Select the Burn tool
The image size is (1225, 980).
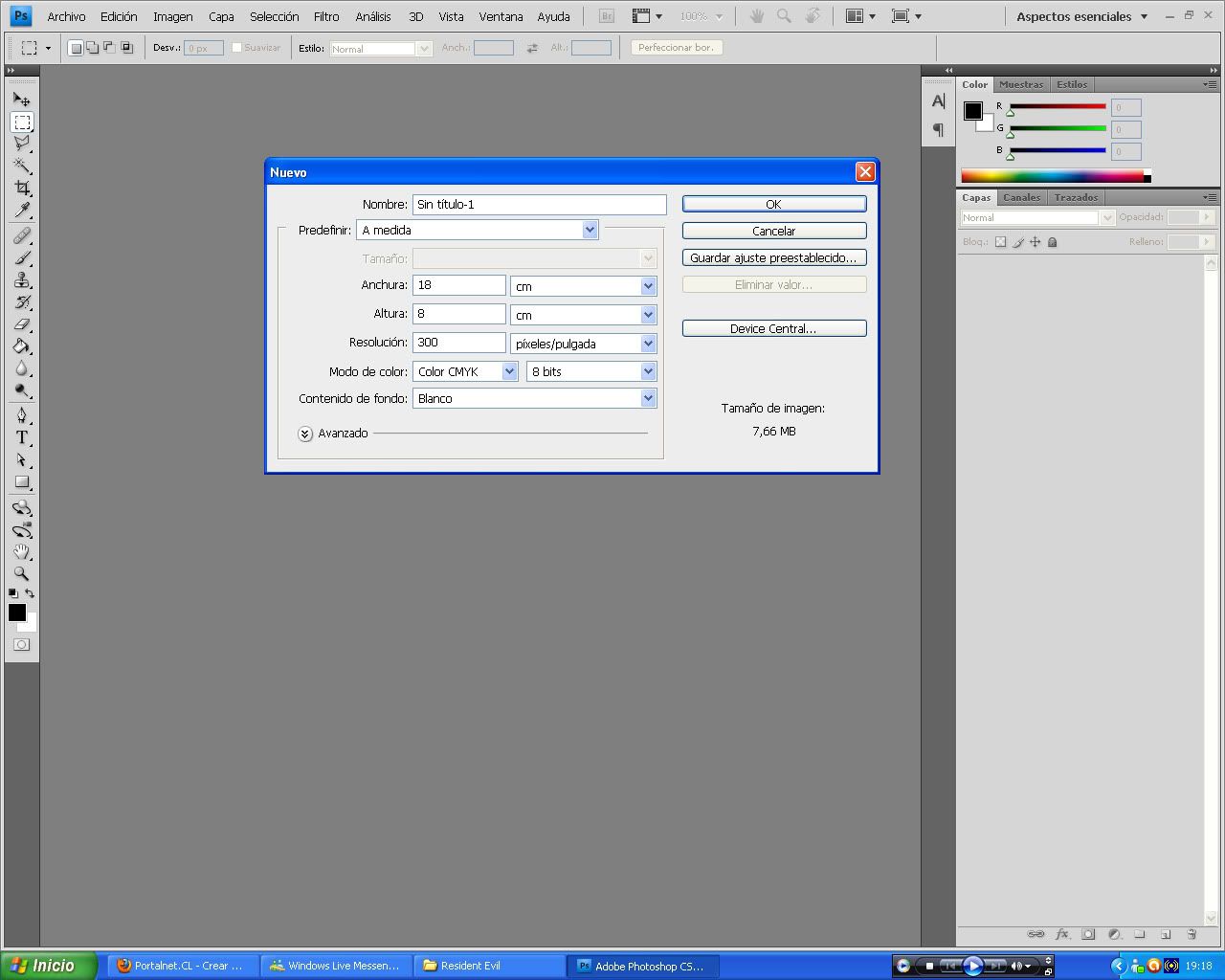[x=21, y=390]
